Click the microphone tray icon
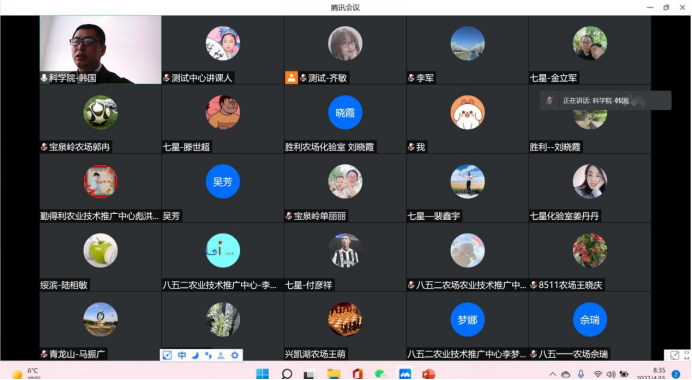Viewport: 692px width, 380px height. [581, 374]
